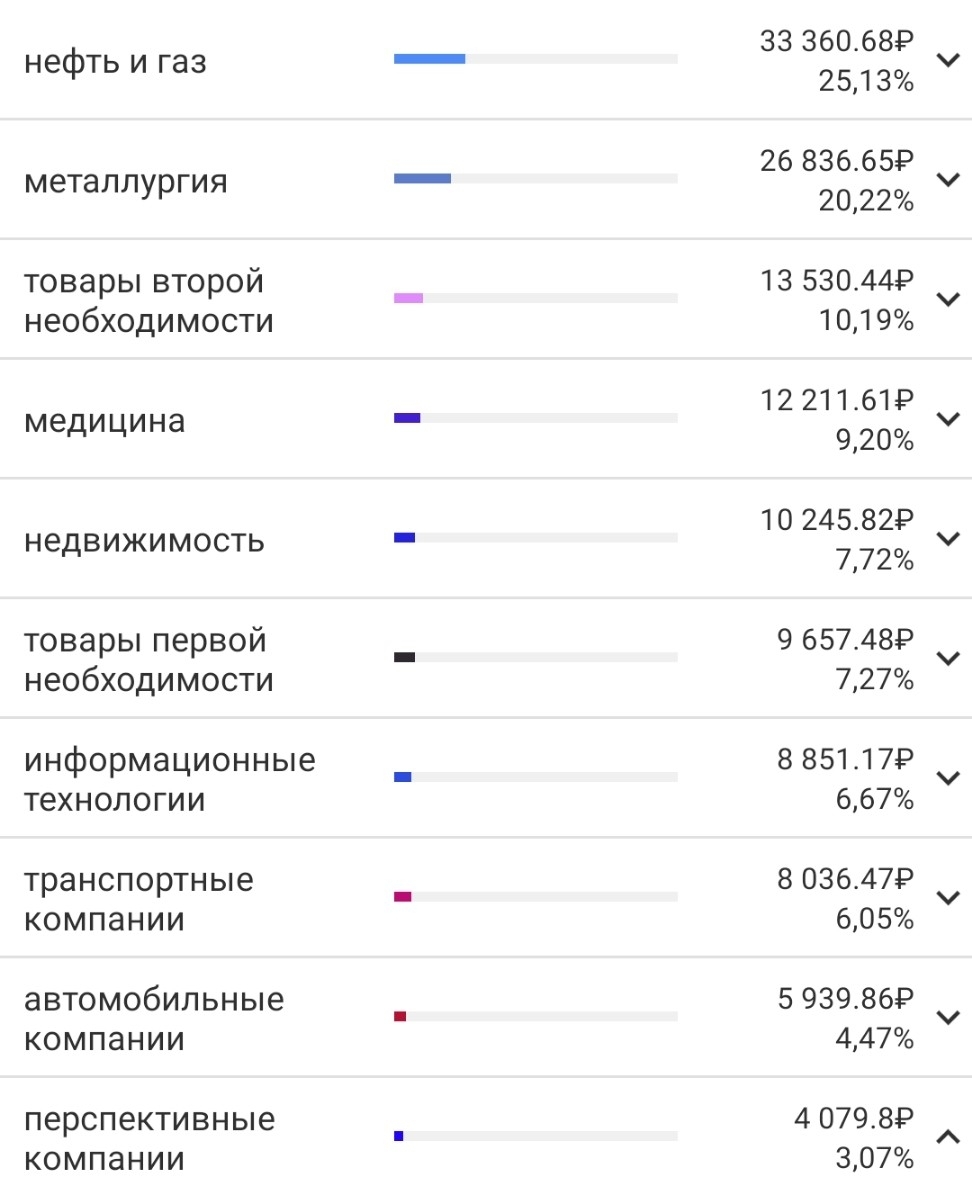Tap the перспективные компании label
This screenshot has height=1188, width=972.
149,1138
